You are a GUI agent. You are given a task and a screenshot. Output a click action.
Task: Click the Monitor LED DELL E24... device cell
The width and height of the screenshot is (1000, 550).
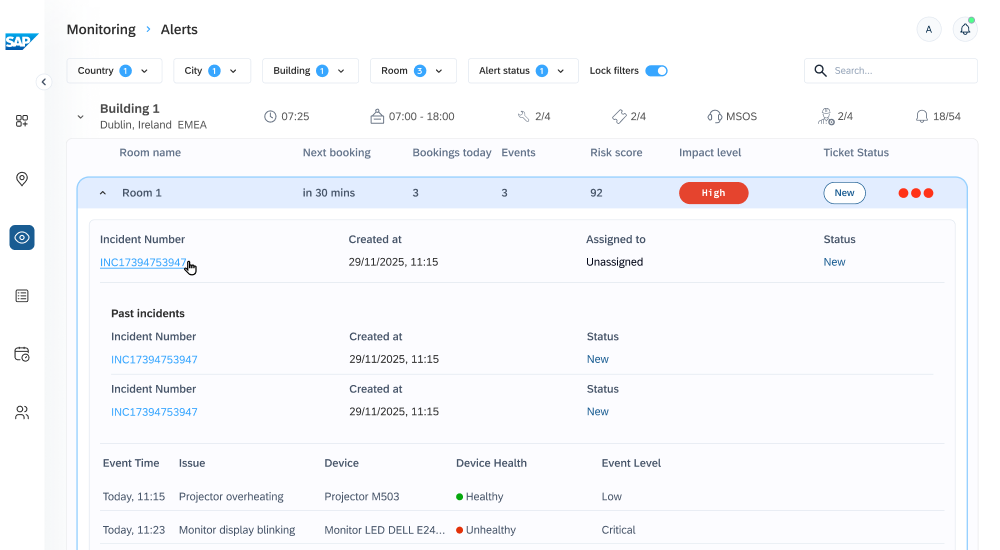click(385, 530)
